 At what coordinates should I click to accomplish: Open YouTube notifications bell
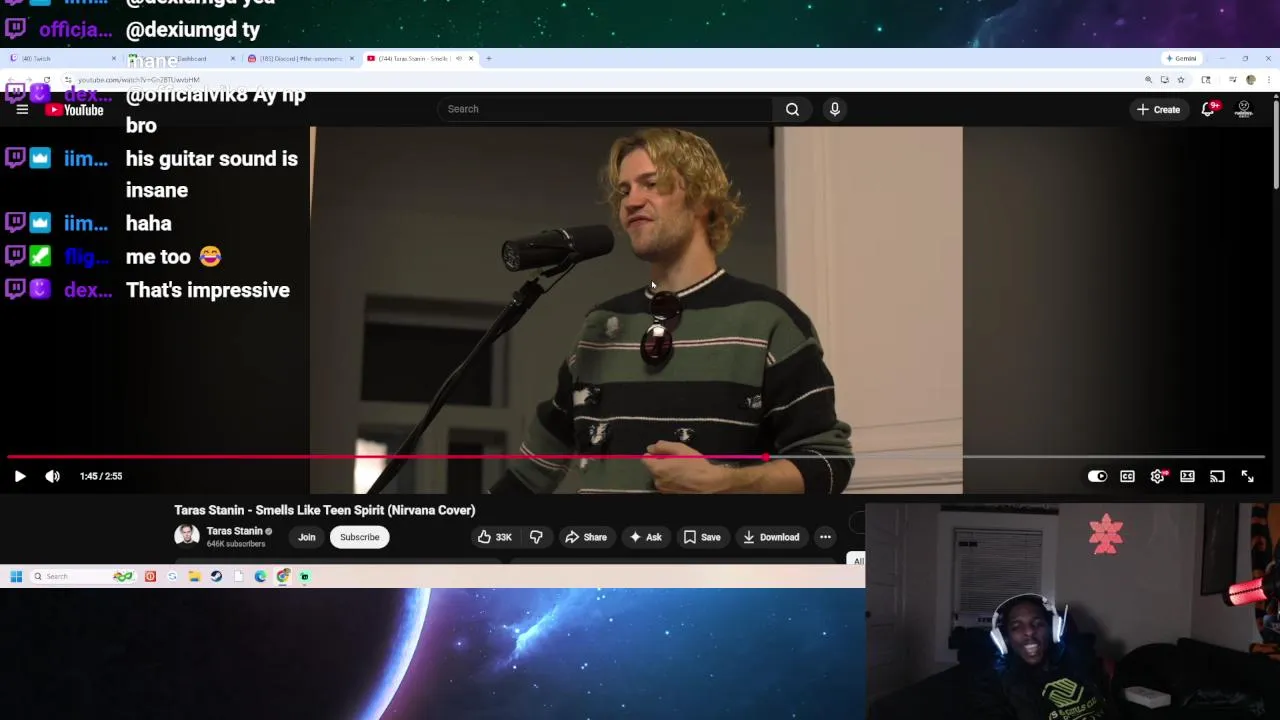1208,109
